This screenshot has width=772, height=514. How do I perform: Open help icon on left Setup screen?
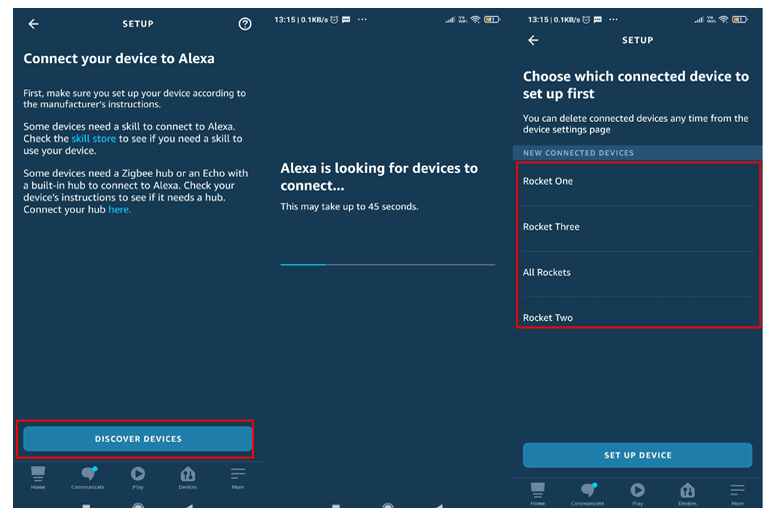(245, 24)
